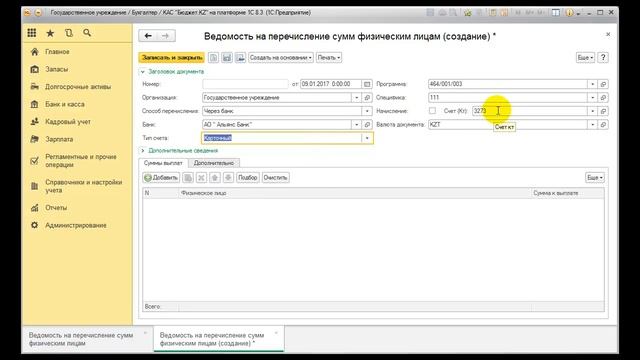
Task: Click the save diskette icon
Action: (x=227, y=58)
